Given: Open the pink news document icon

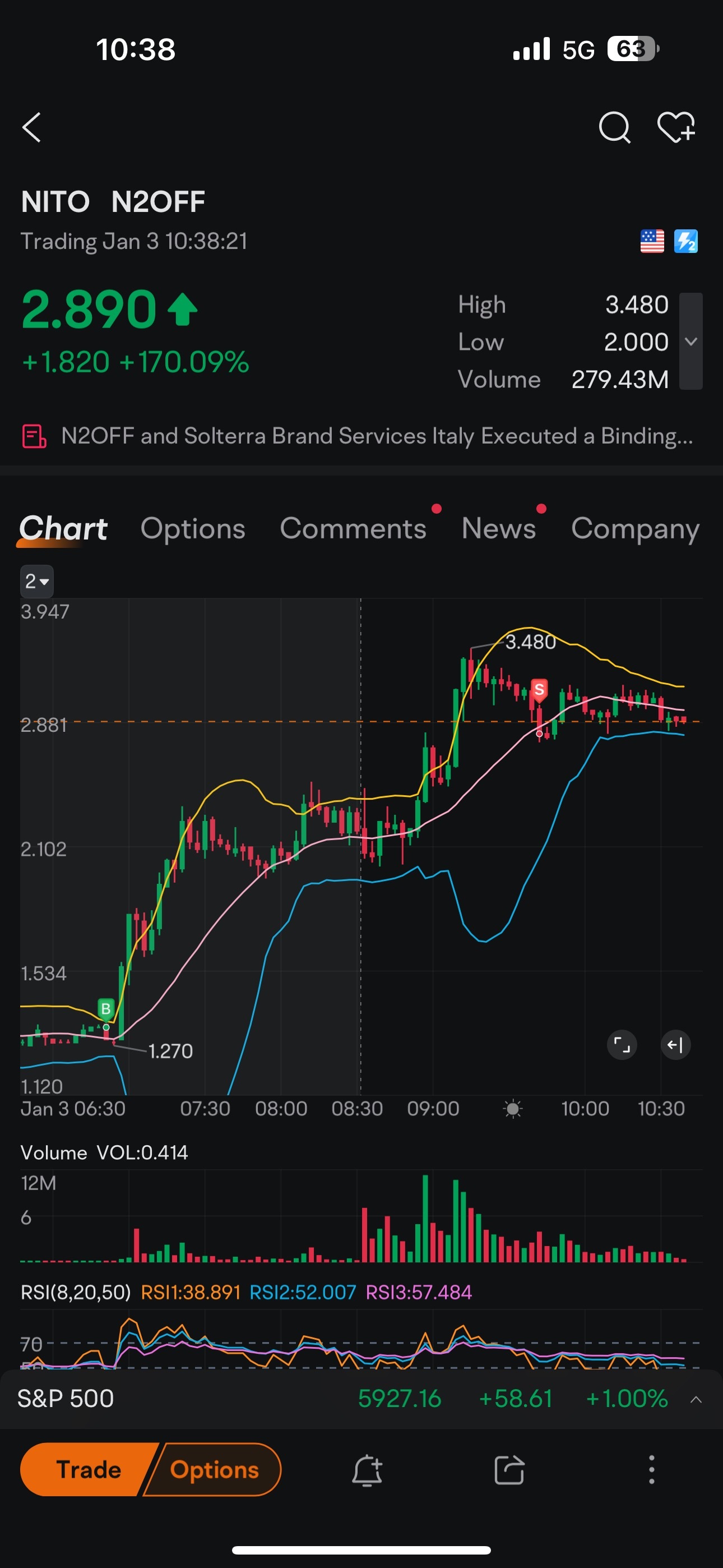Looking at the screenshot, I should pos(34,436).
